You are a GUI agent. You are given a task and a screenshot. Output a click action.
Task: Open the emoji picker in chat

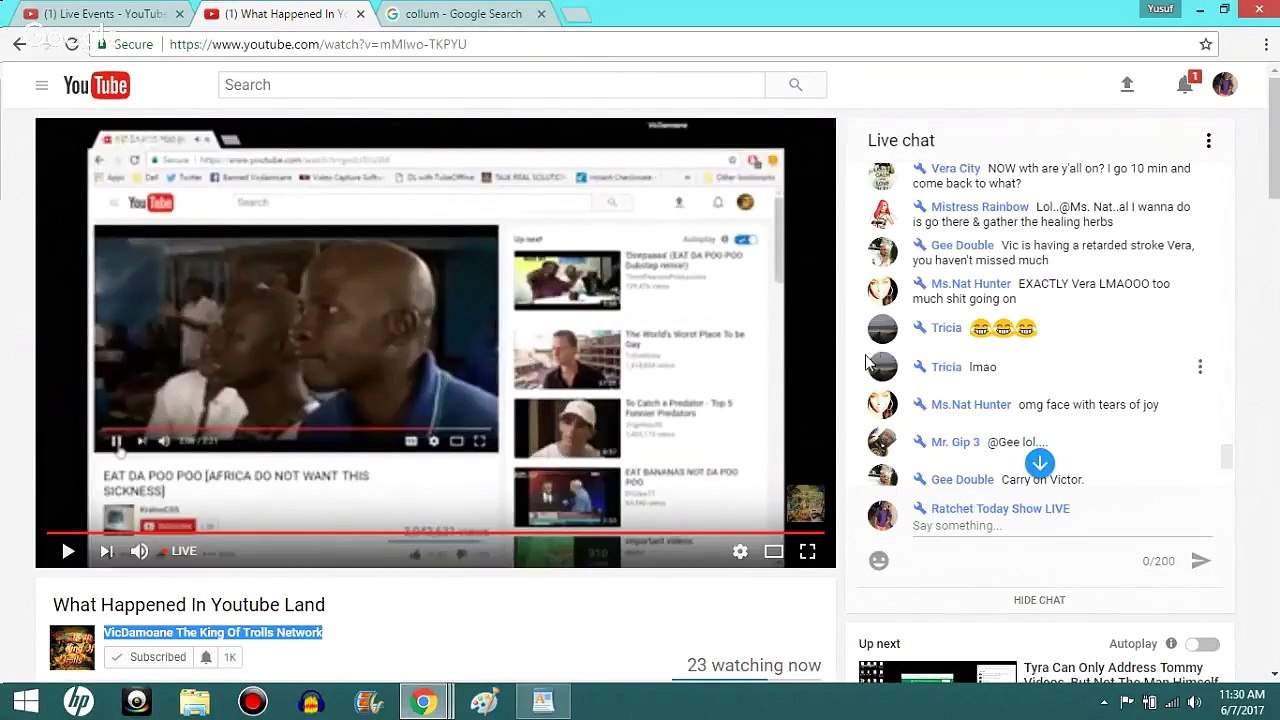[x=879, y=561]
